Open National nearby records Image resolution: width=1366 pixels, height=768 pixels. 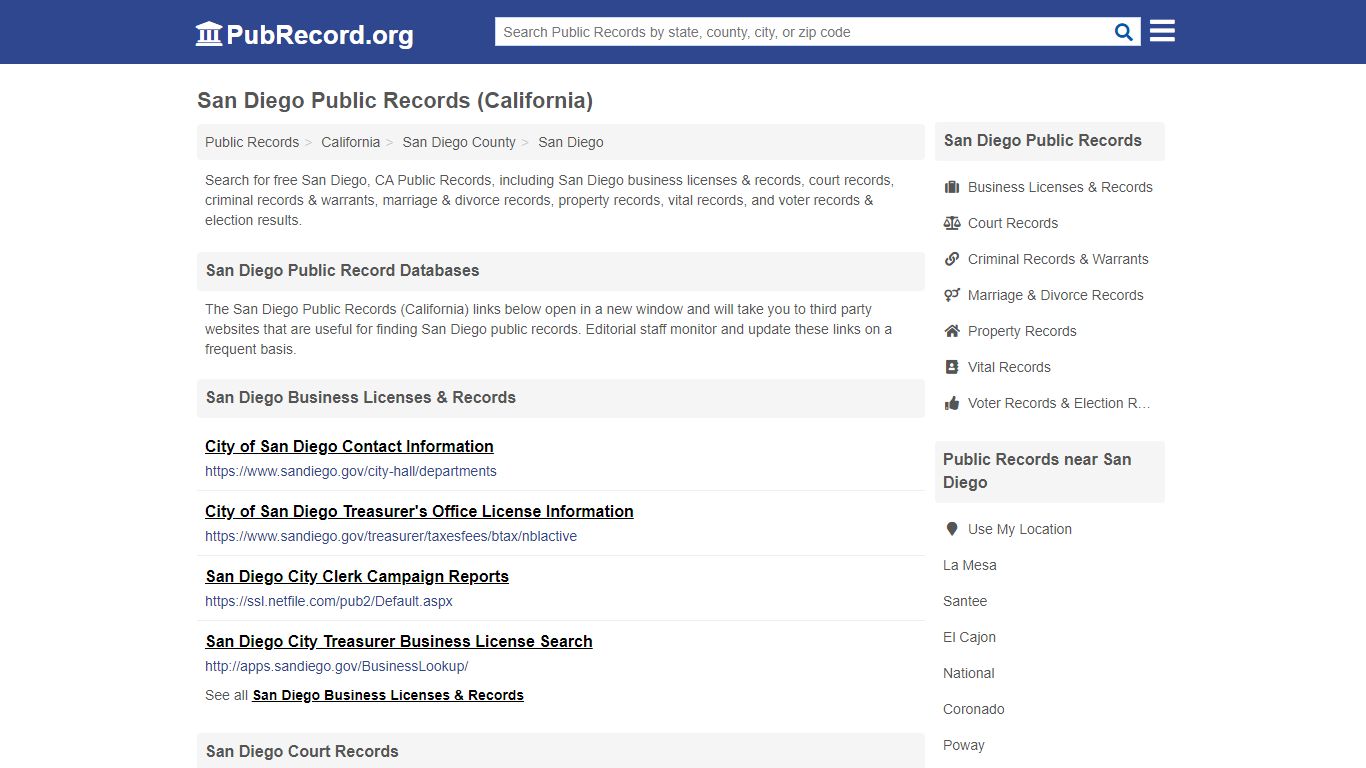(969, 673)
